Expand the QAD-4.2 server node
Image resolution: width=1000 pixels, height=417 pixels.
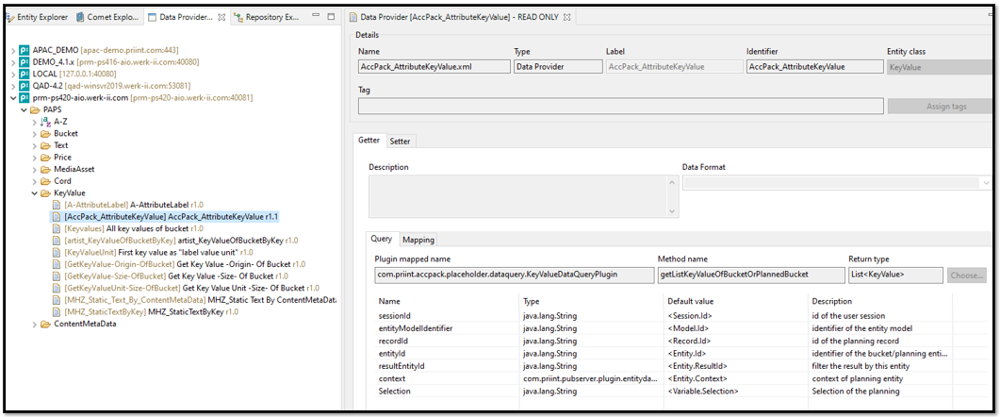[x=14, y=85]
